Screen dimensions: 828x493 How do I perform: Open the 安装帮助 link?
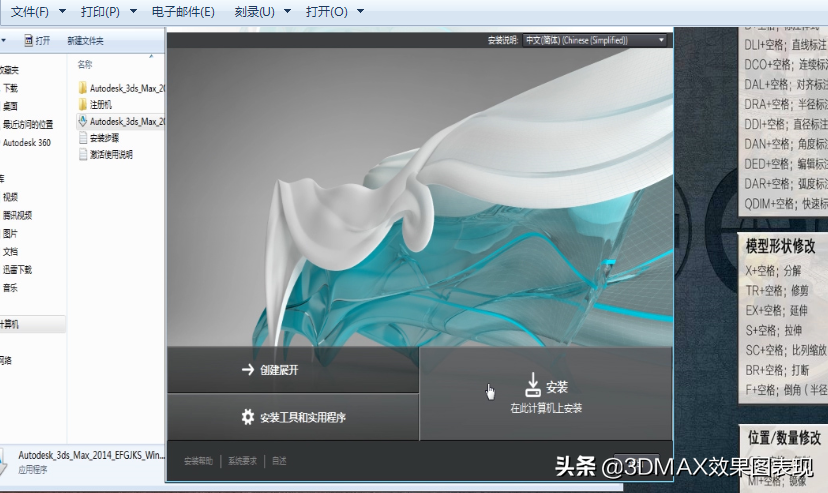tap(198, 461)
